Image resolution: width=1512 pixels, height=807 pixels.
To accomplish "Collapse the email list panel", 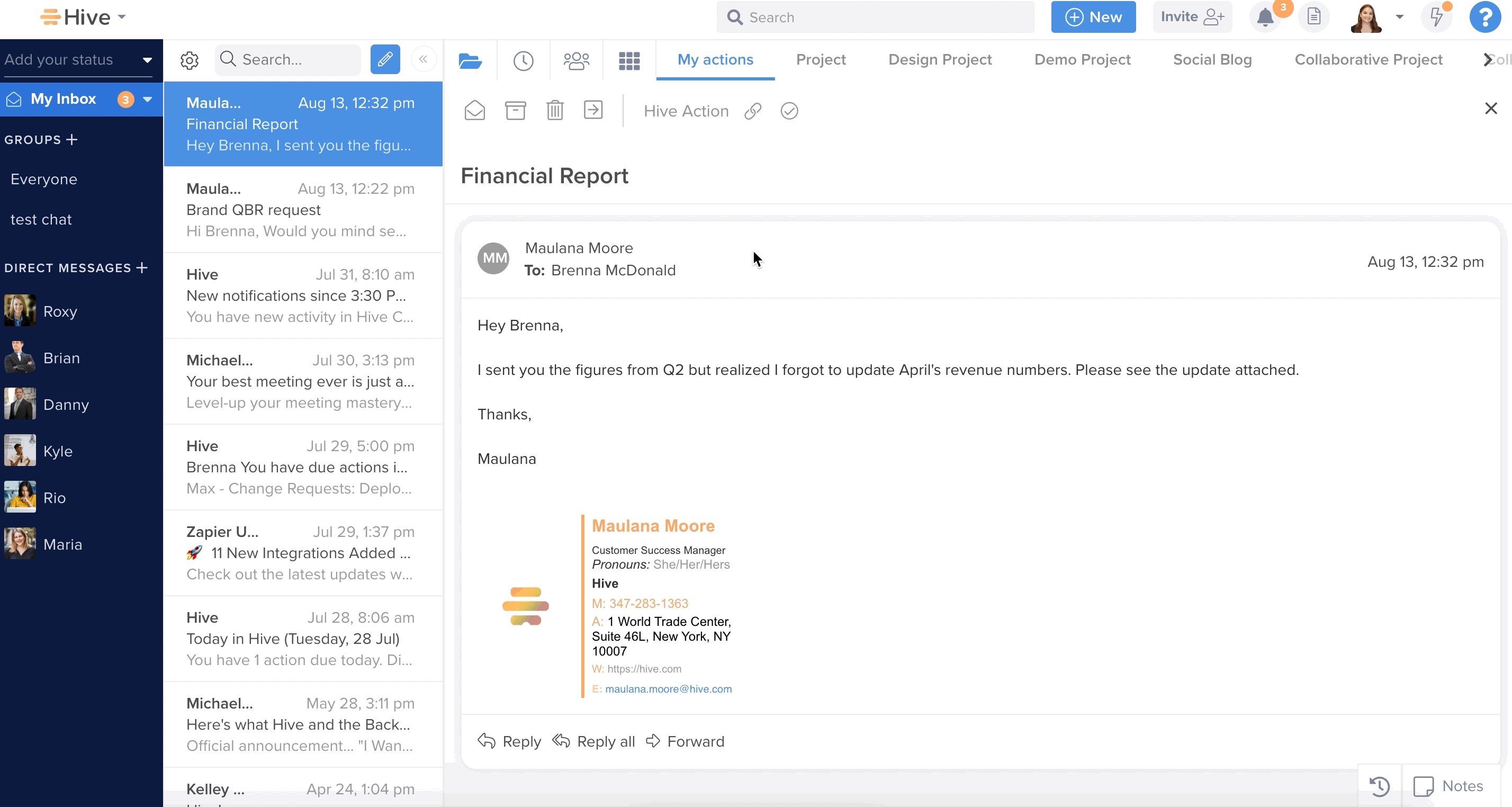I will click(423, 59).
